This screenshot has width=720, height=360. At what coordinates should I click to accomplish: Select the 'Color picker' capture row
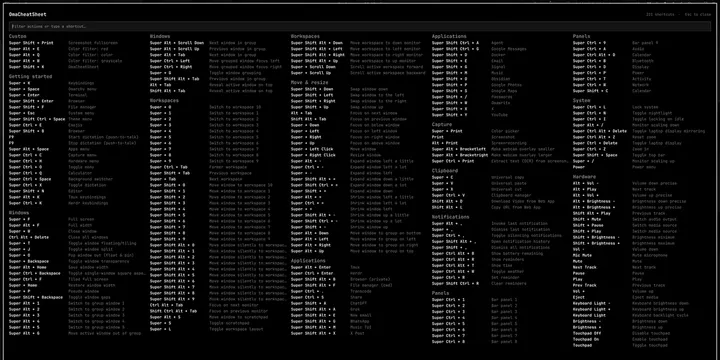[x=500, y=131]
